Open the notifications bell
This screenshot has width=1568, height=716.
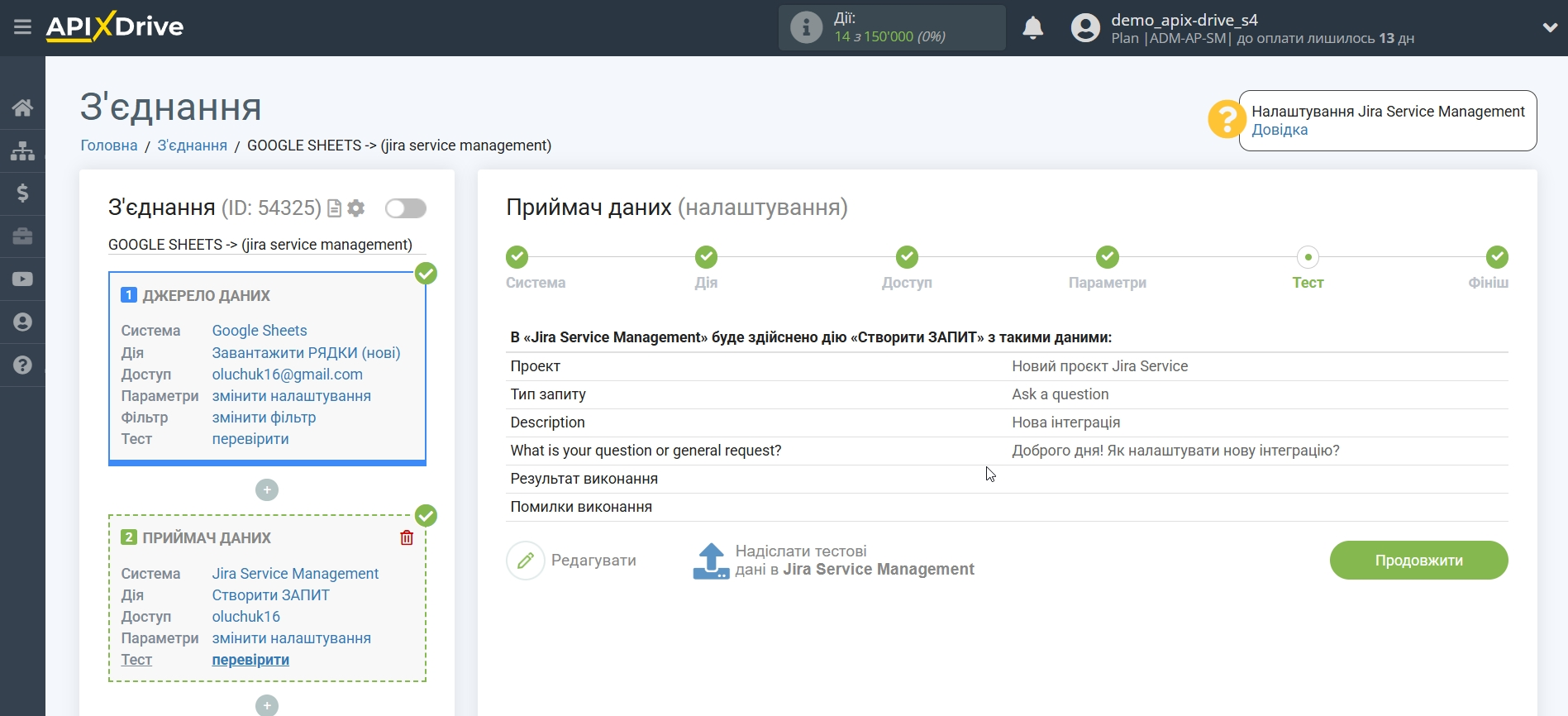tap(1032, 28)
